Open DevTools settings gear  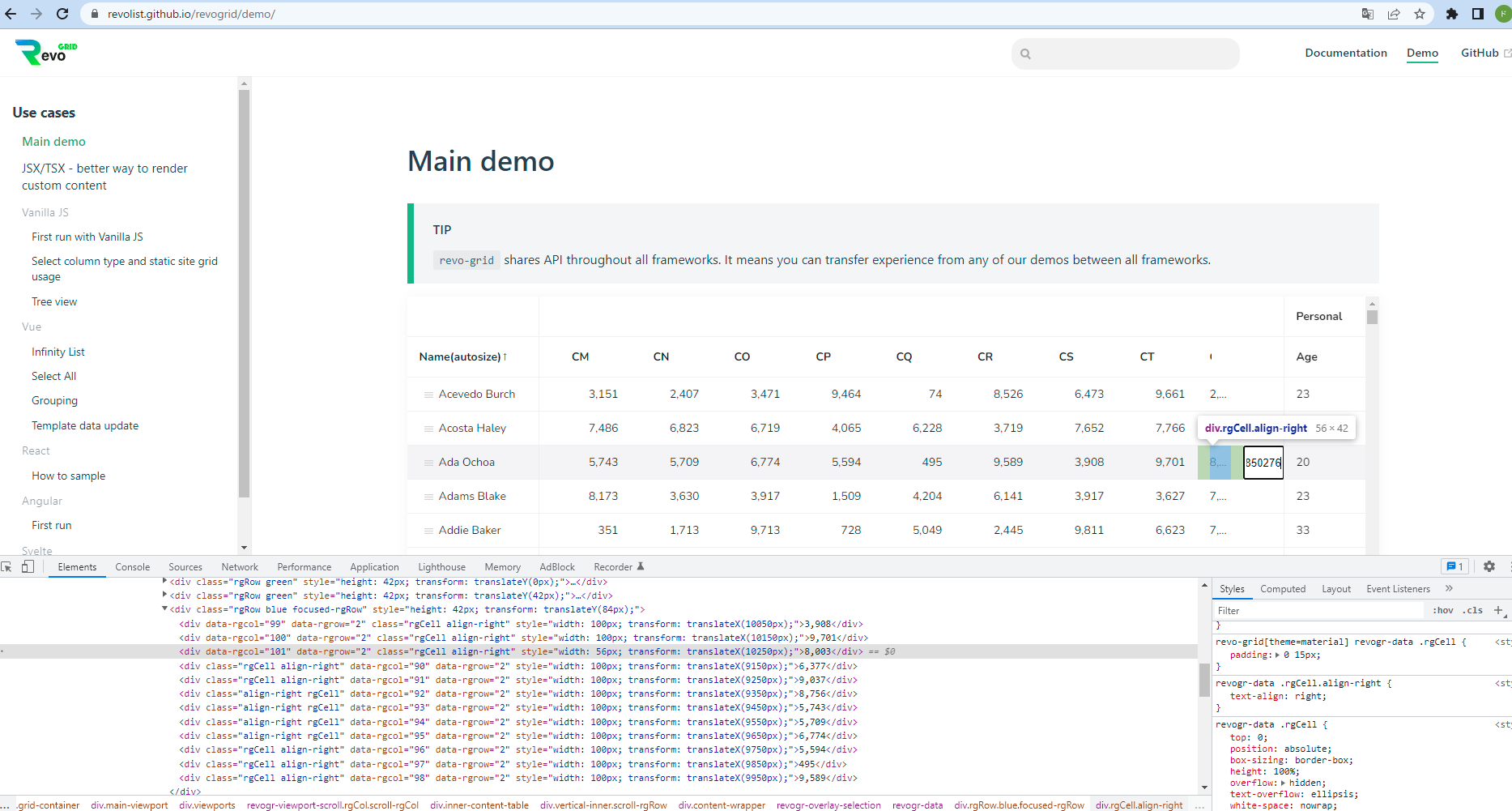point(1489,567)
